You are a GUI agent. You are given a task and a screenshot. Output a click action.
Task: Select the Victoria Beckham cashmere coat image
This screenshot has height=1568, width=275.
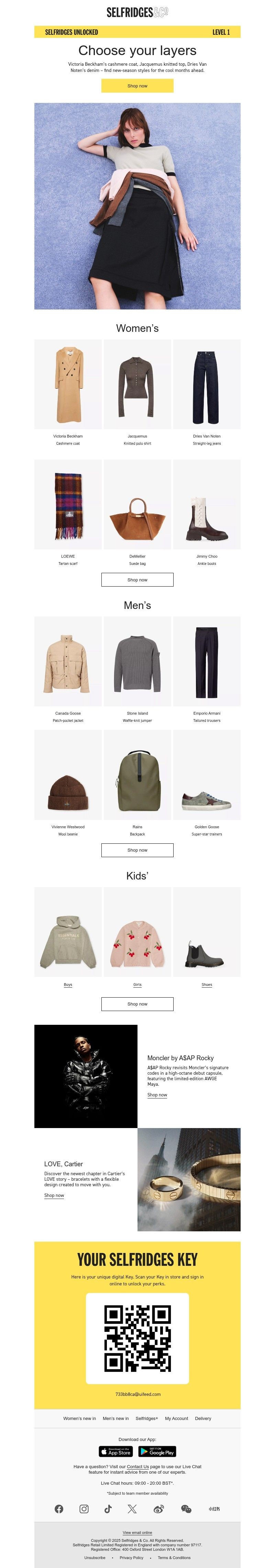68,384
